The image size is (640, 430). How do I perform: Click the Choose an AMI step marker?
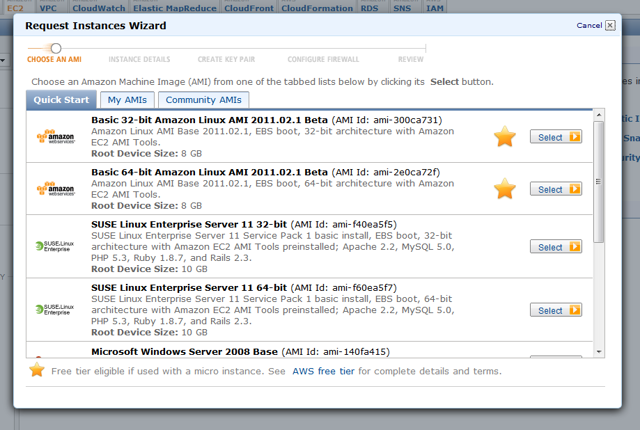[56, 49]
